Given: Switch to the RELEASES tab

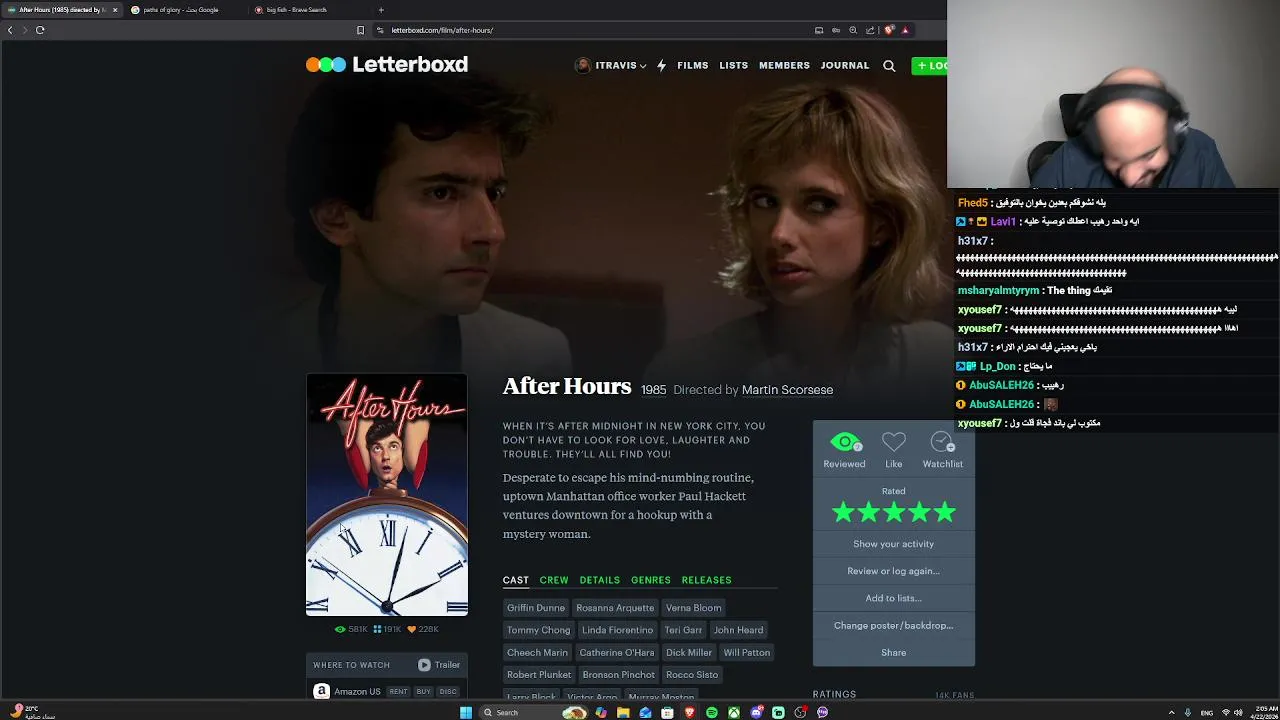Looking at the screenshot, I should [x=706, y=580].
